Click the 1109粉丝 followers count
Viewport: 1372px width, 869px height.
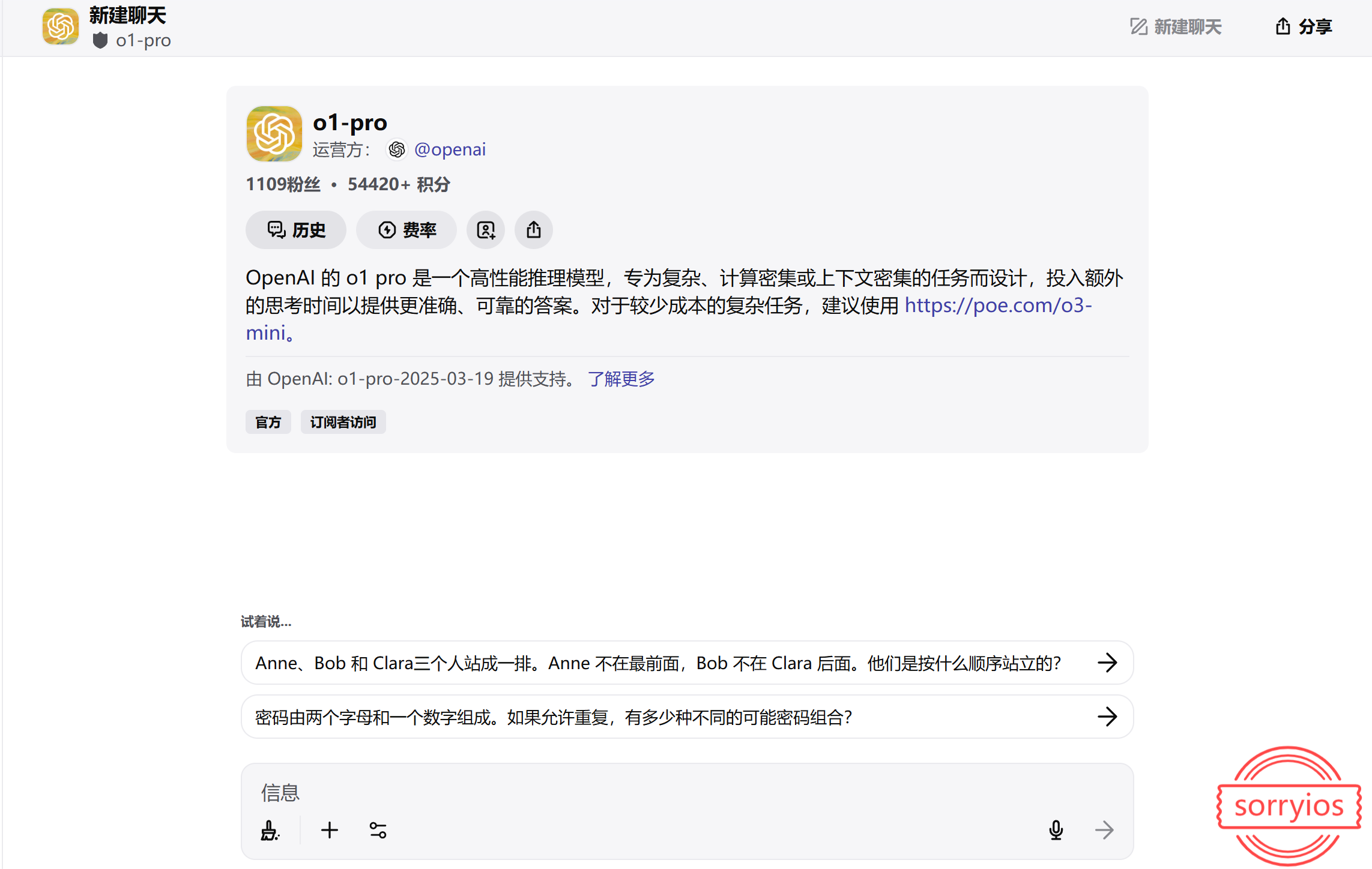click(x=283, y=184)
